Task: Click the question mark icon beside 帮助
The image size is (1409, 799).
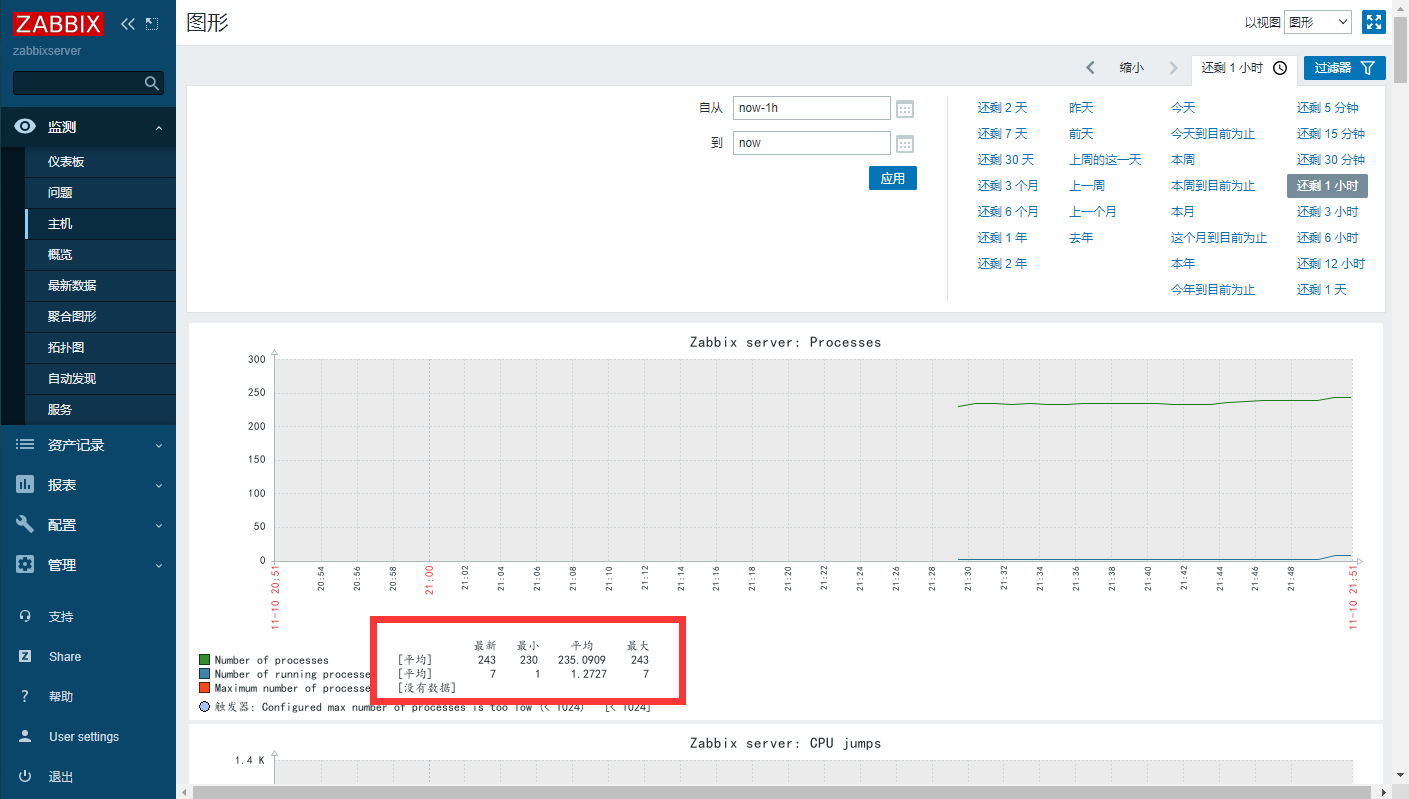Action: click(x=25, y=697)
